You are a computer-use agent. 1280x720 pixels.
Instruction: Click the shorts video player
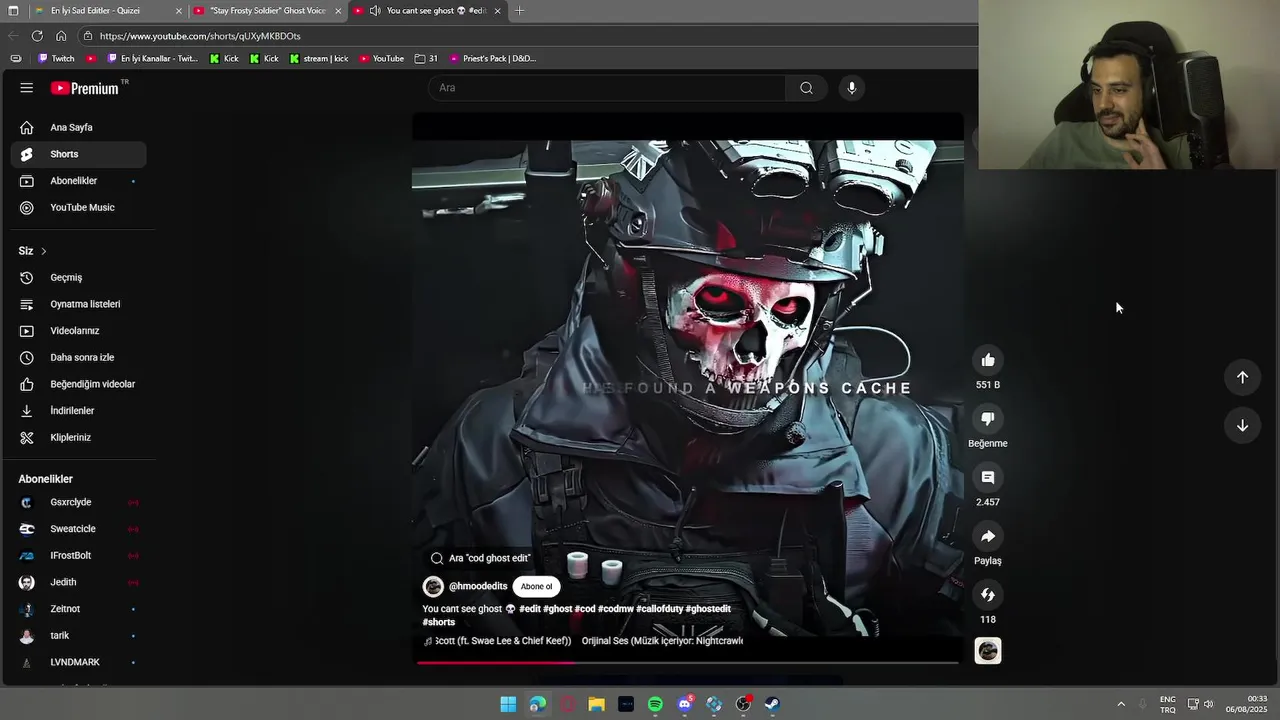[x=688, y=388]
